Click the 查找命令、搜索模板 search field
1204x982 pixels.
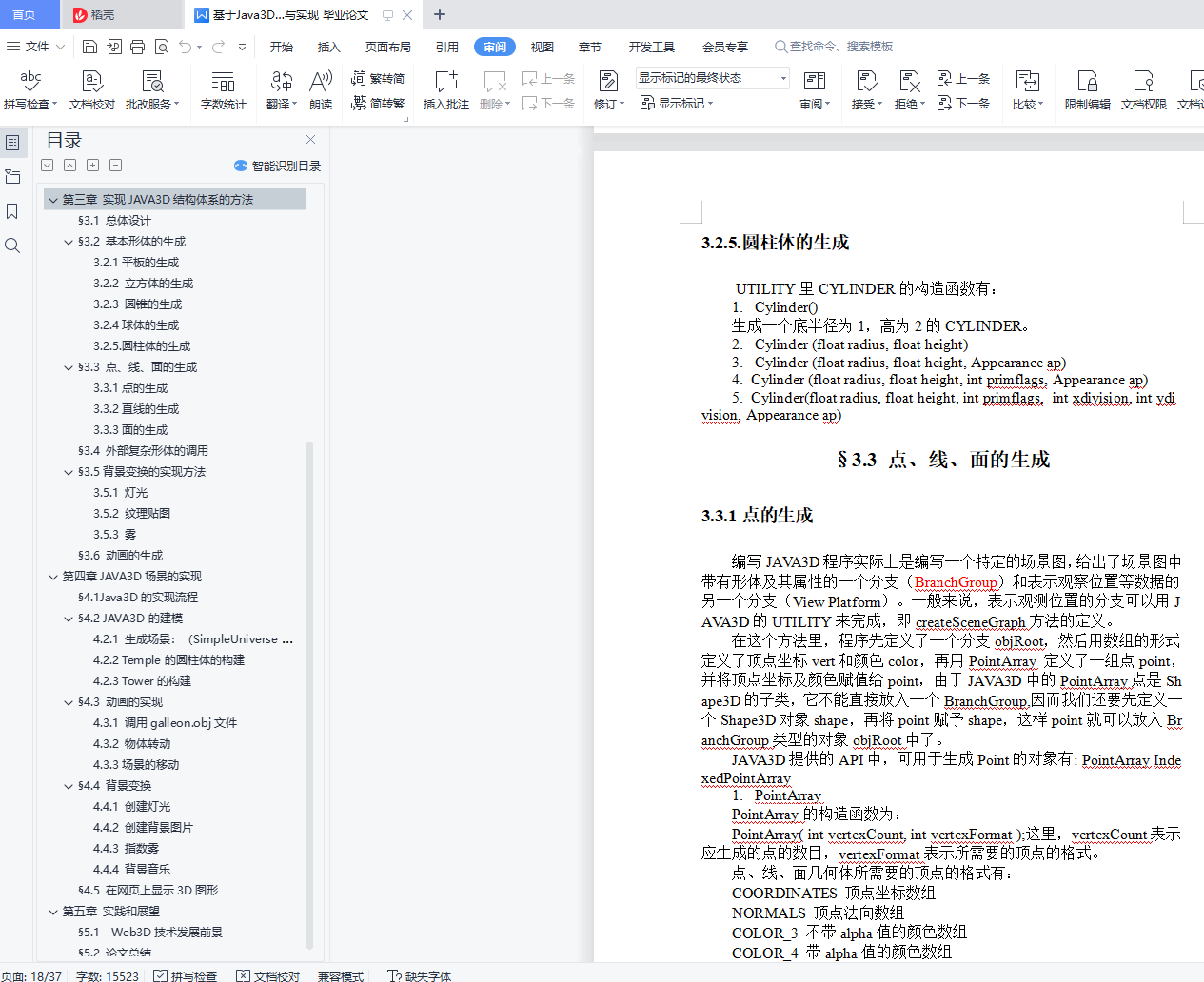835,47
